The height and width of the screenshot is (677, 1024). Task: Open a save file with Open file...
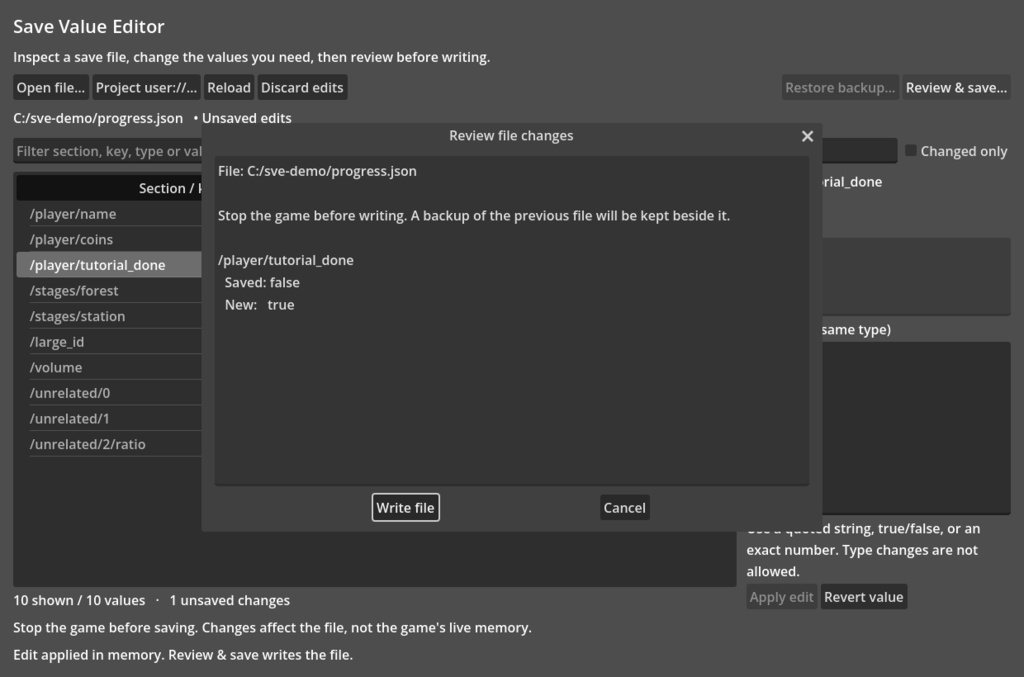pyautogui.click(x=50, y=87)
